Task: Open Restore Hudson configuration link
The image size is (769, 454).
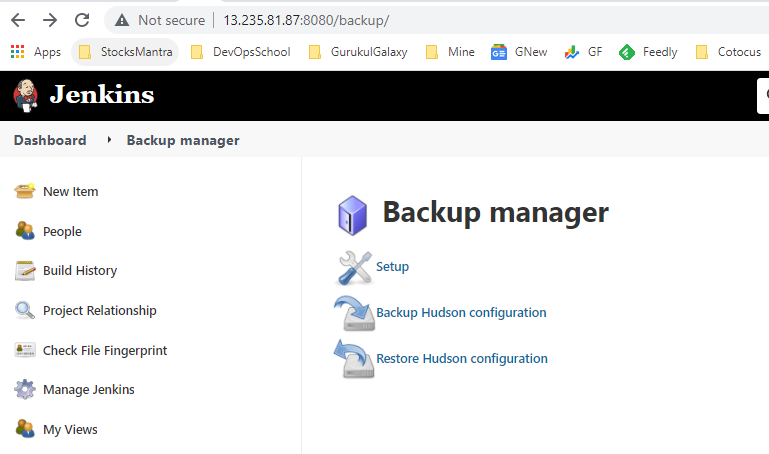Action: [x=461, y=359]
